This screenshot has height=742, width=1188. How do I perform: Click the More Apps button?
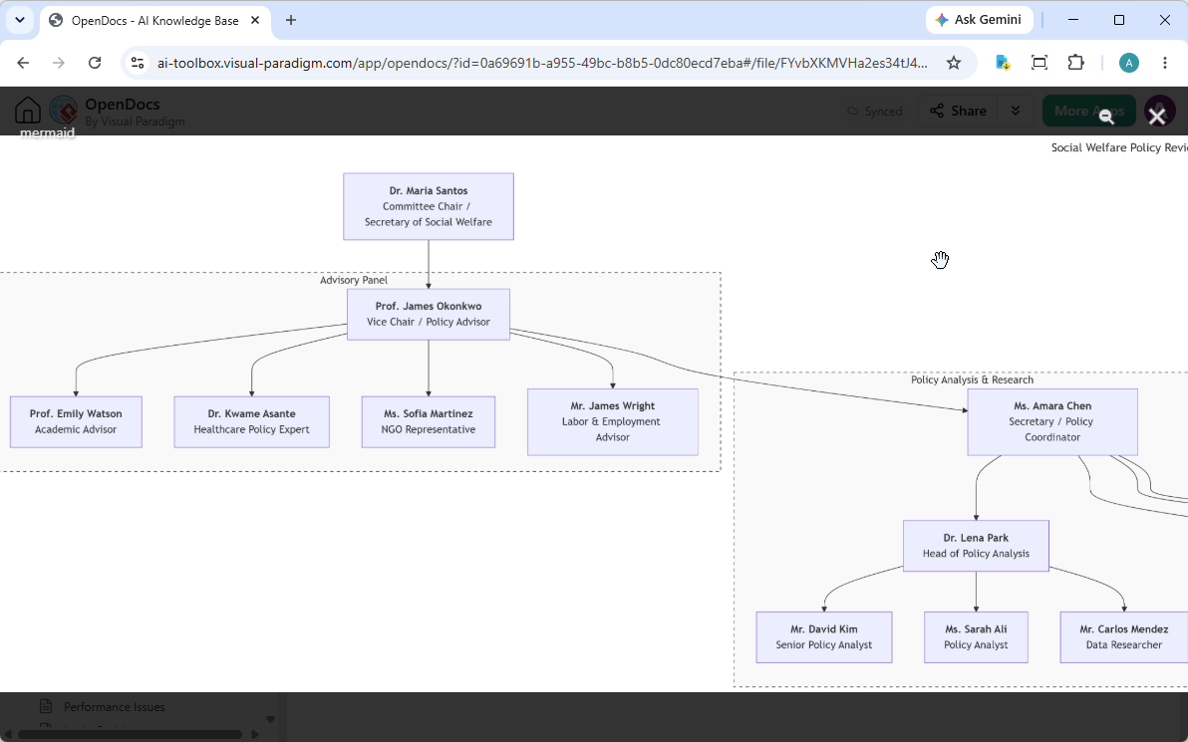pos(1089,111)
